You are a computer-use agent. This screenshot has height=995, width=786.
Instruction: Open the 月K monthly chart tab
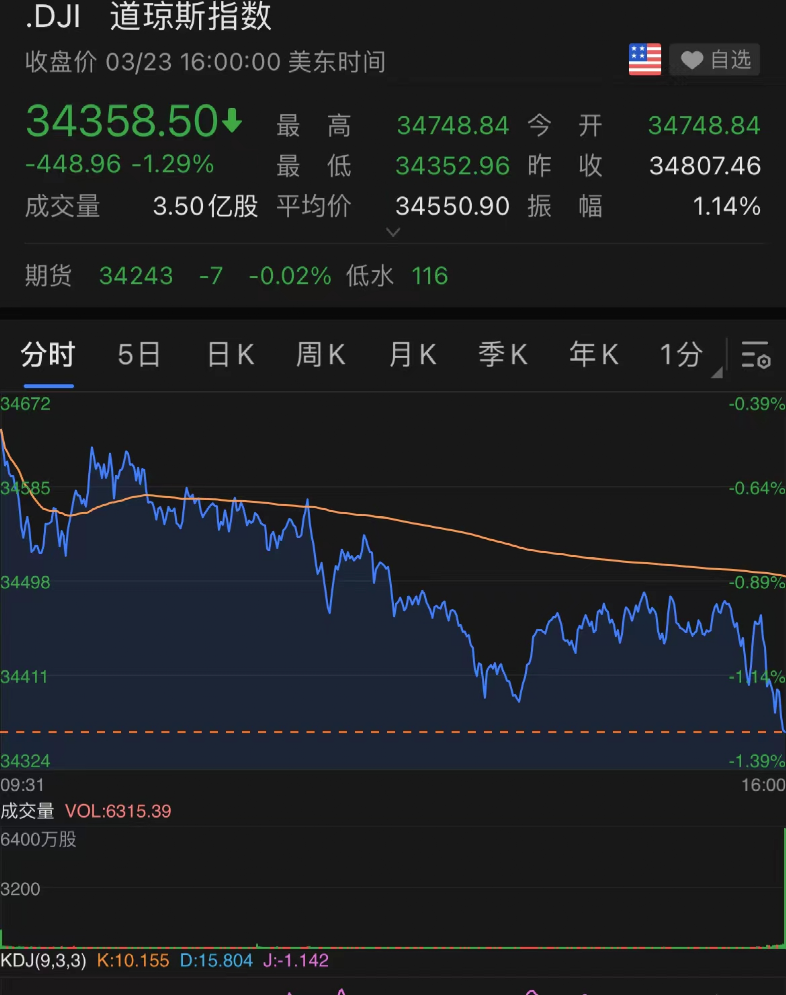tap(412, 355)
